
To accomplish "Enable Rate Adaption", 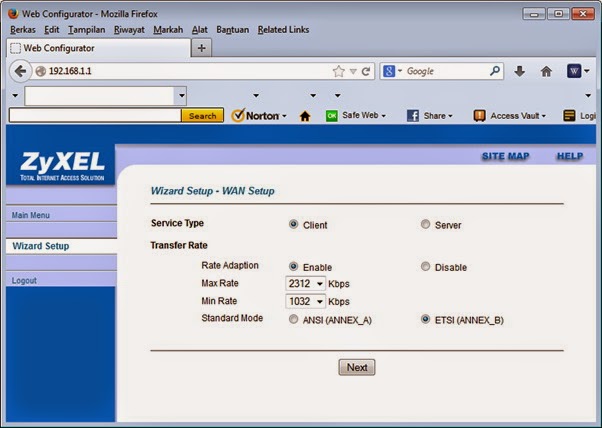I will (x=293, y=266).
